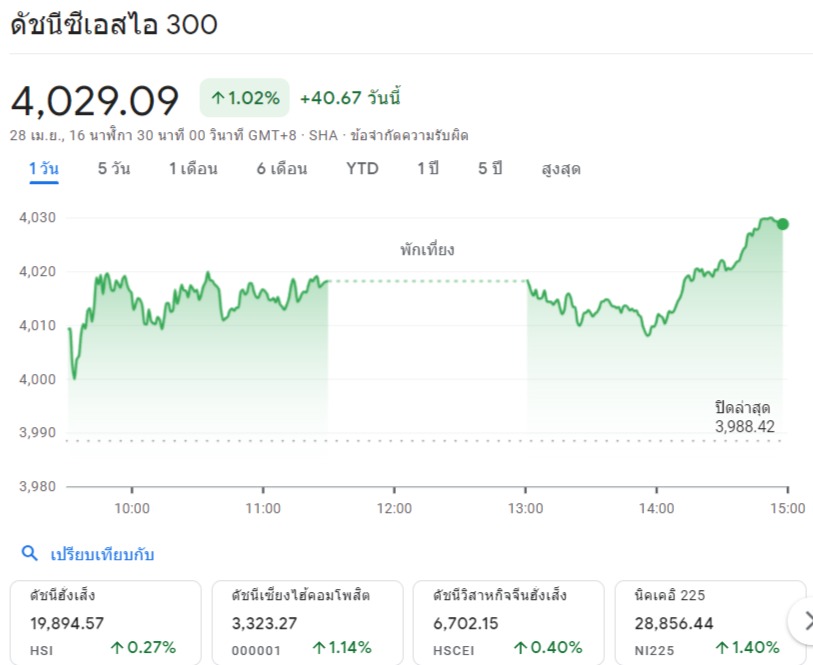View the 5 ปี chart range

coord(489,169)
